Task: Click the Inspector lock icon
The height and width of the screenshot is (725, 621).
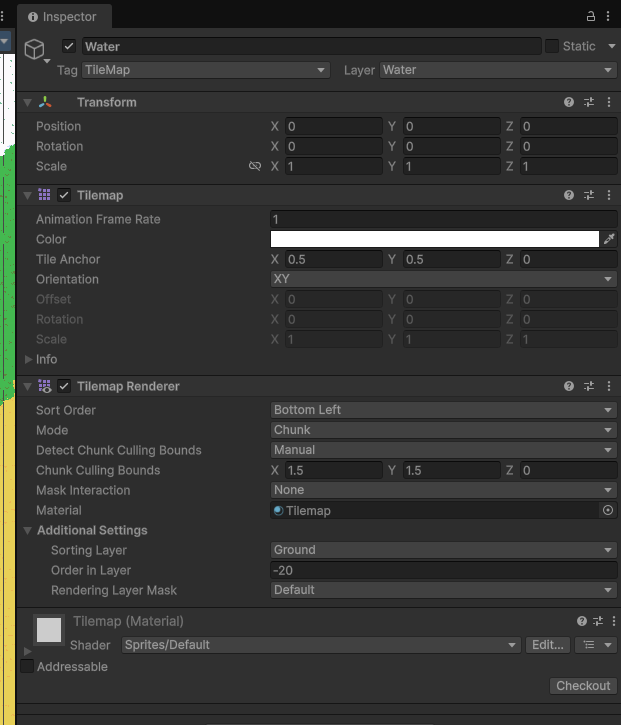Action: click(x=590, y=16)
